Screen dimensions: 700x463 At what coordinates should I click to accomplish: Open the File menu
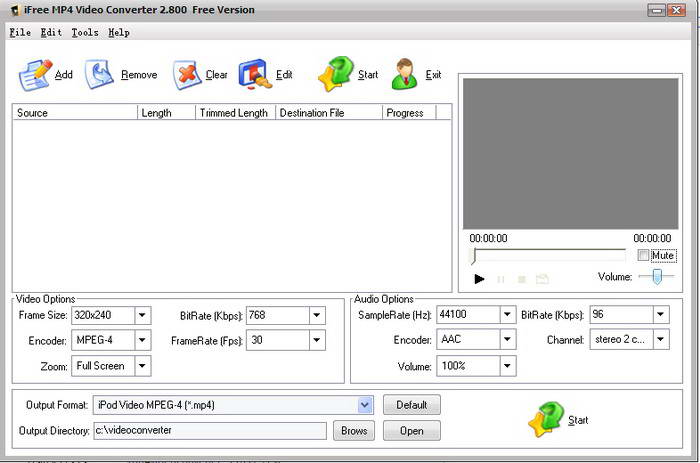tap(21, 33)
